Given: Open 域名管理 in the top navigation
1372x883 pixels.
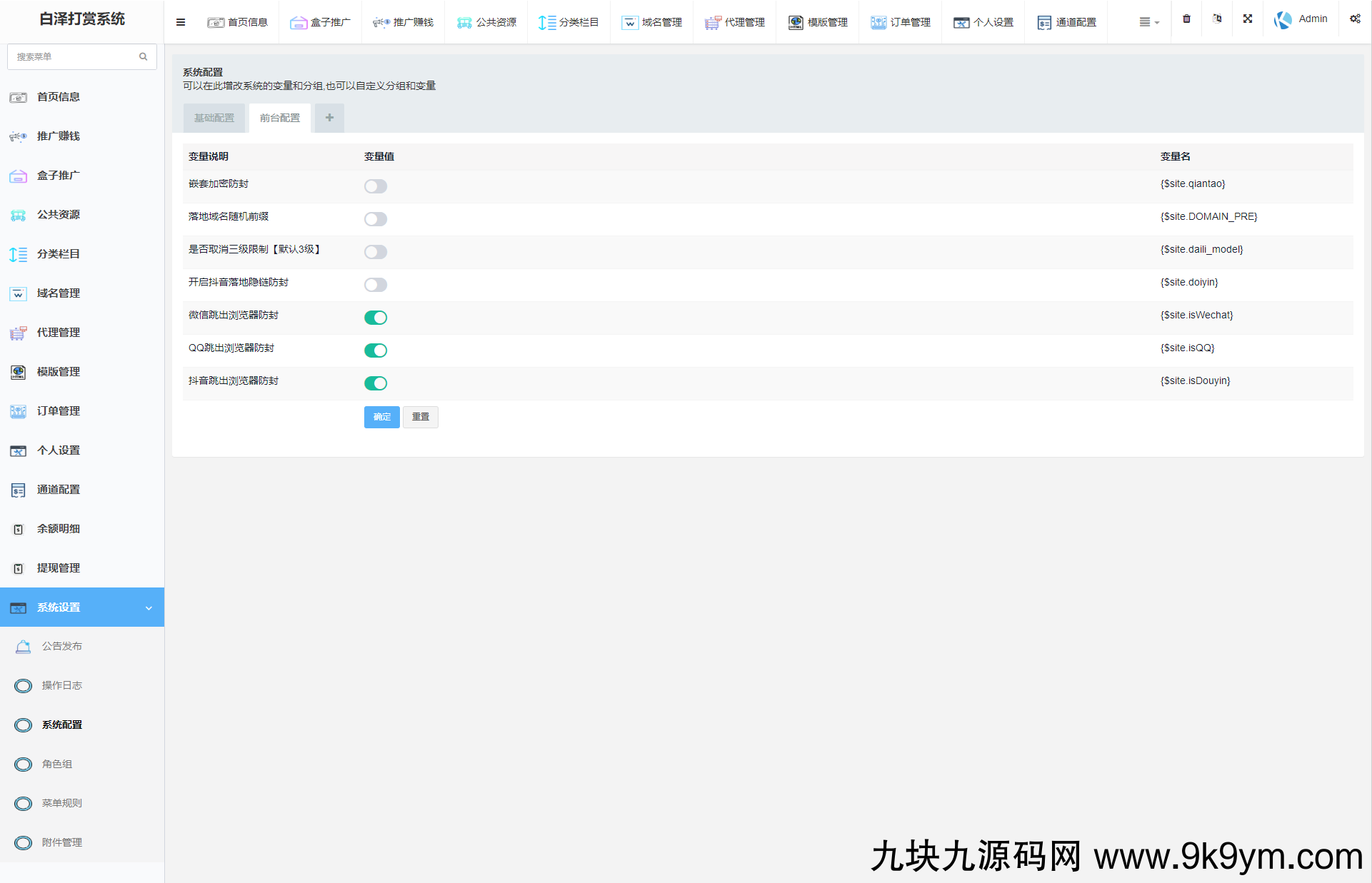Looking at the screenshot, I should (x=651, y=22).
